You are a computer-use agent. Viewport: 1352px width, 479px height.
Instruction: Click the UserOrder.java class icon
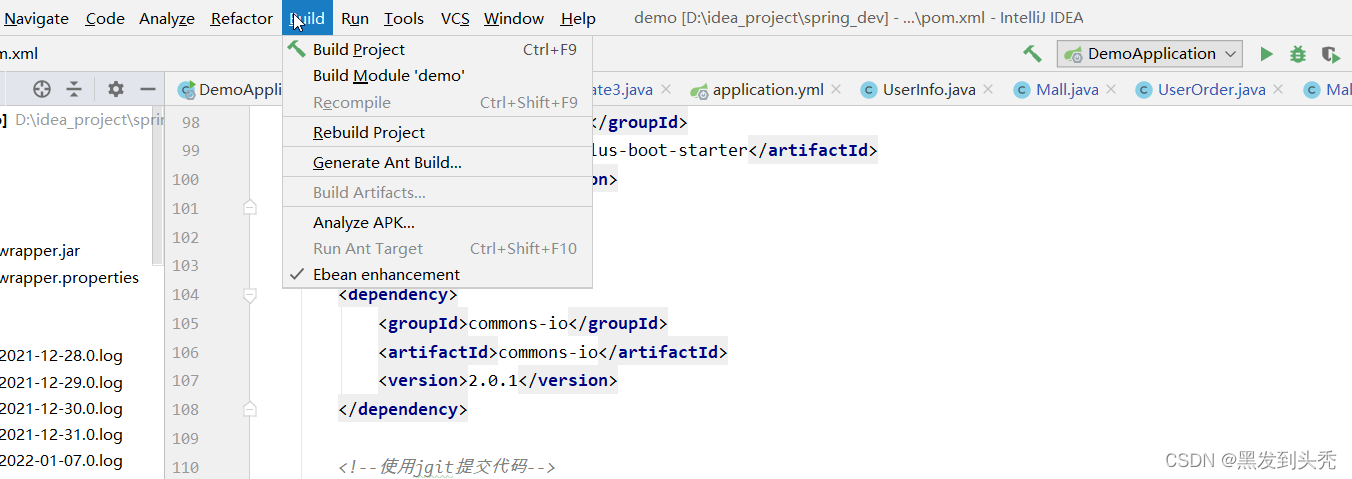tap(1144, 90)
